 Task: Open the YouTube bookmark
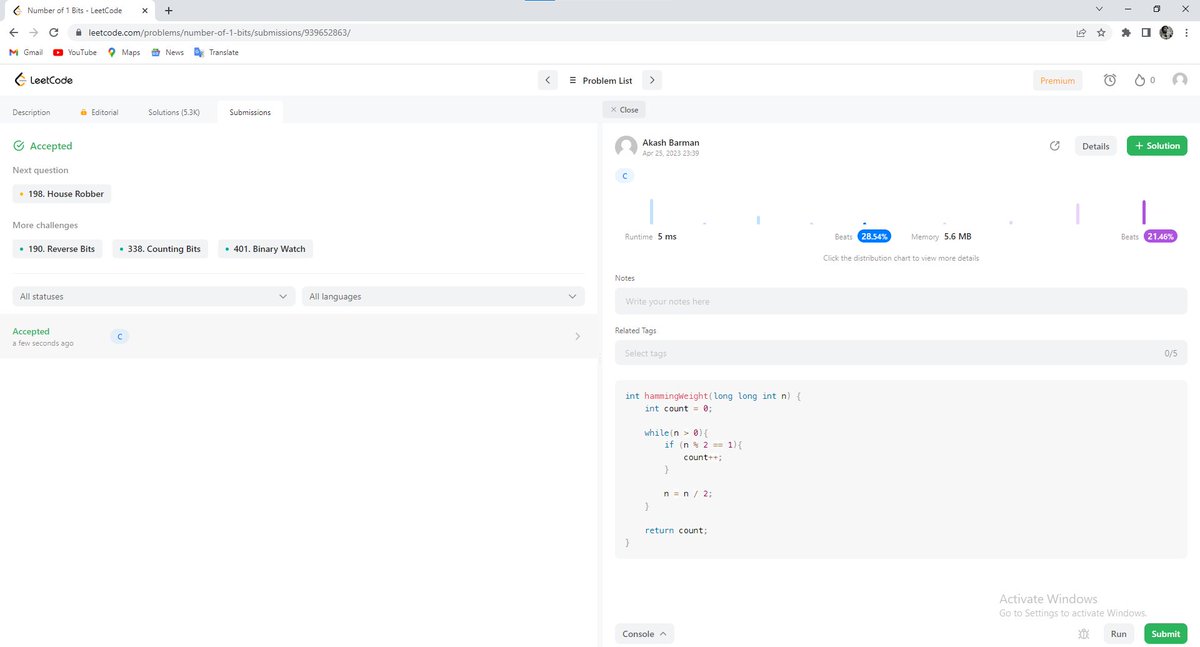click(x=75, y=52)
